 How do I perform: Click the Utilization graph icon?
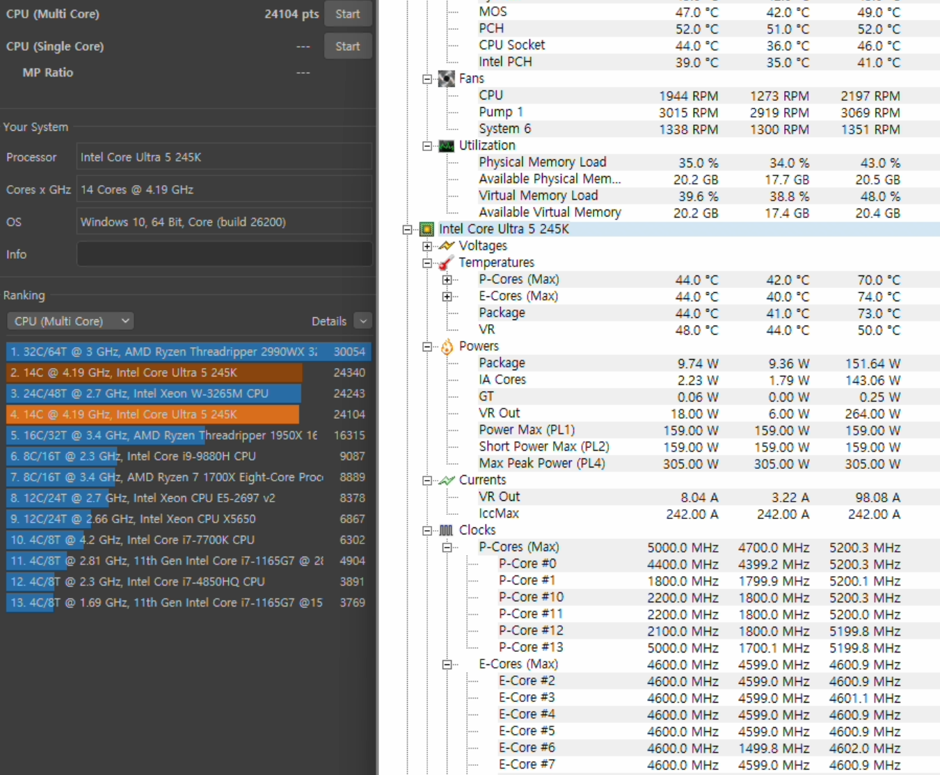447,146
